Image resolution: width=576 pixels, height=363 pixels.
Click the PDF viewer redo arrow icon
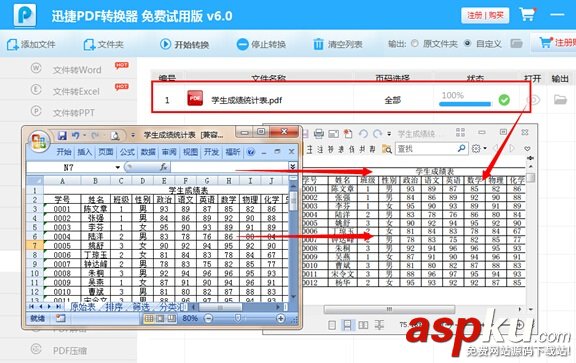click(x=377, y=134)
